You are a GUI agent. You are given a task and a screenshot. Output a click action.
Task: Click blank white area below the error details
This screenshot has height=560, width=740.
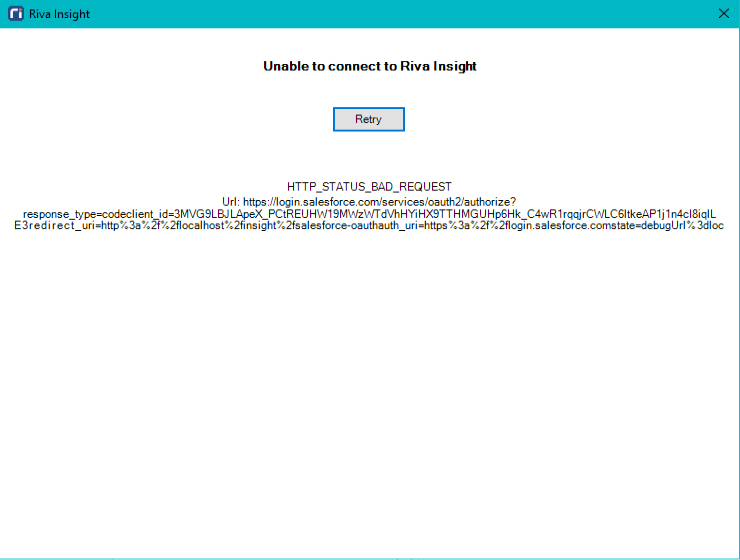[x=370, y=400]
